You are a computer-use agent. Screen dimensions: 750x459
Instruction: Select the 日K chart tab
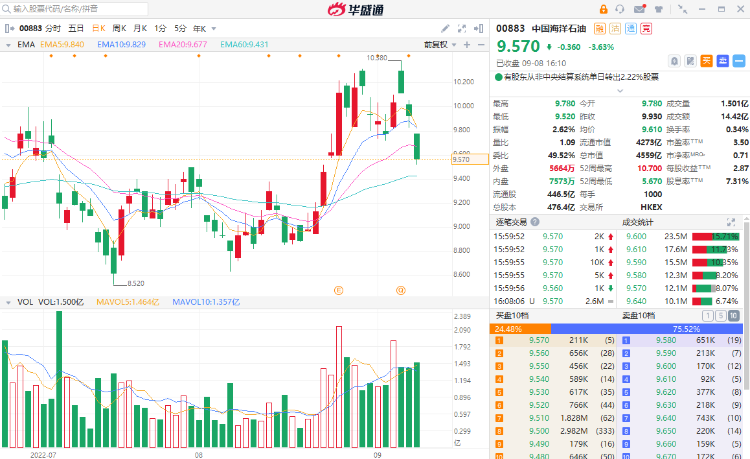coord(99,29)
